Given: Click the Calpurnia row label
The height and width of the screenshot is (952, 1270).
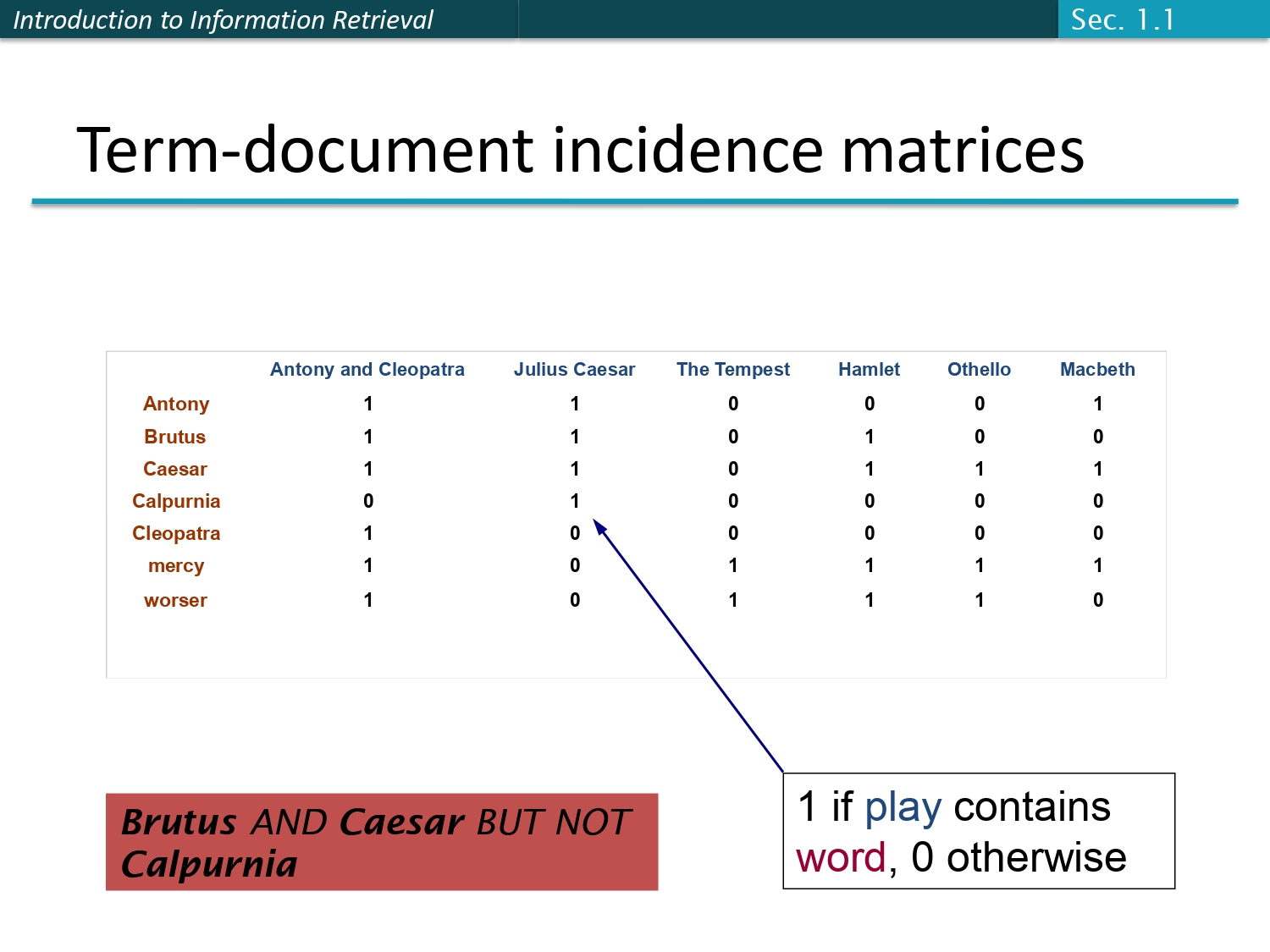Looking at the screenshot, I should [176, 501].
